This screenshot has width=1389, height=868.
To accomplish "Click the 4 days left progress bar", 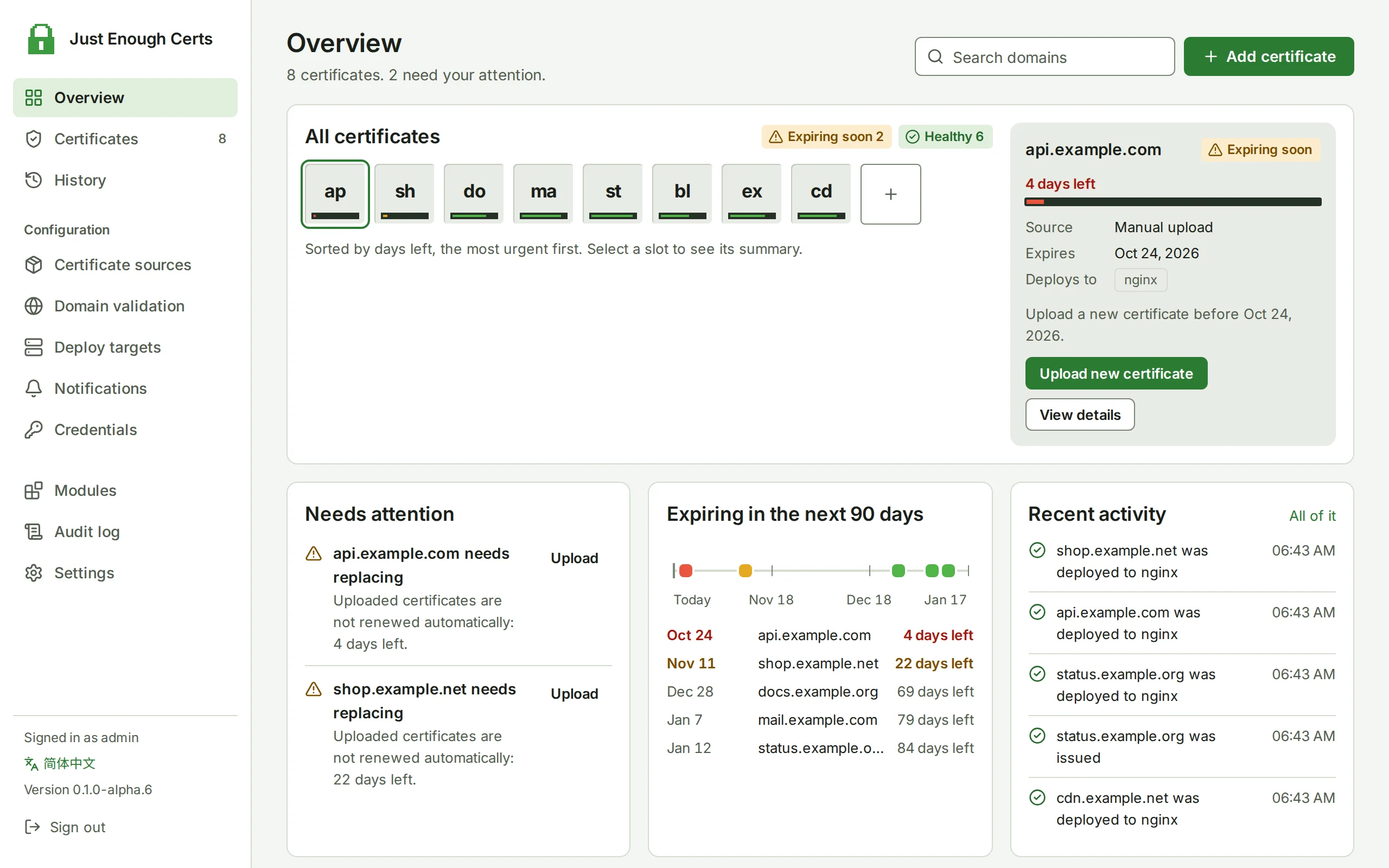I will [1173, 201].
